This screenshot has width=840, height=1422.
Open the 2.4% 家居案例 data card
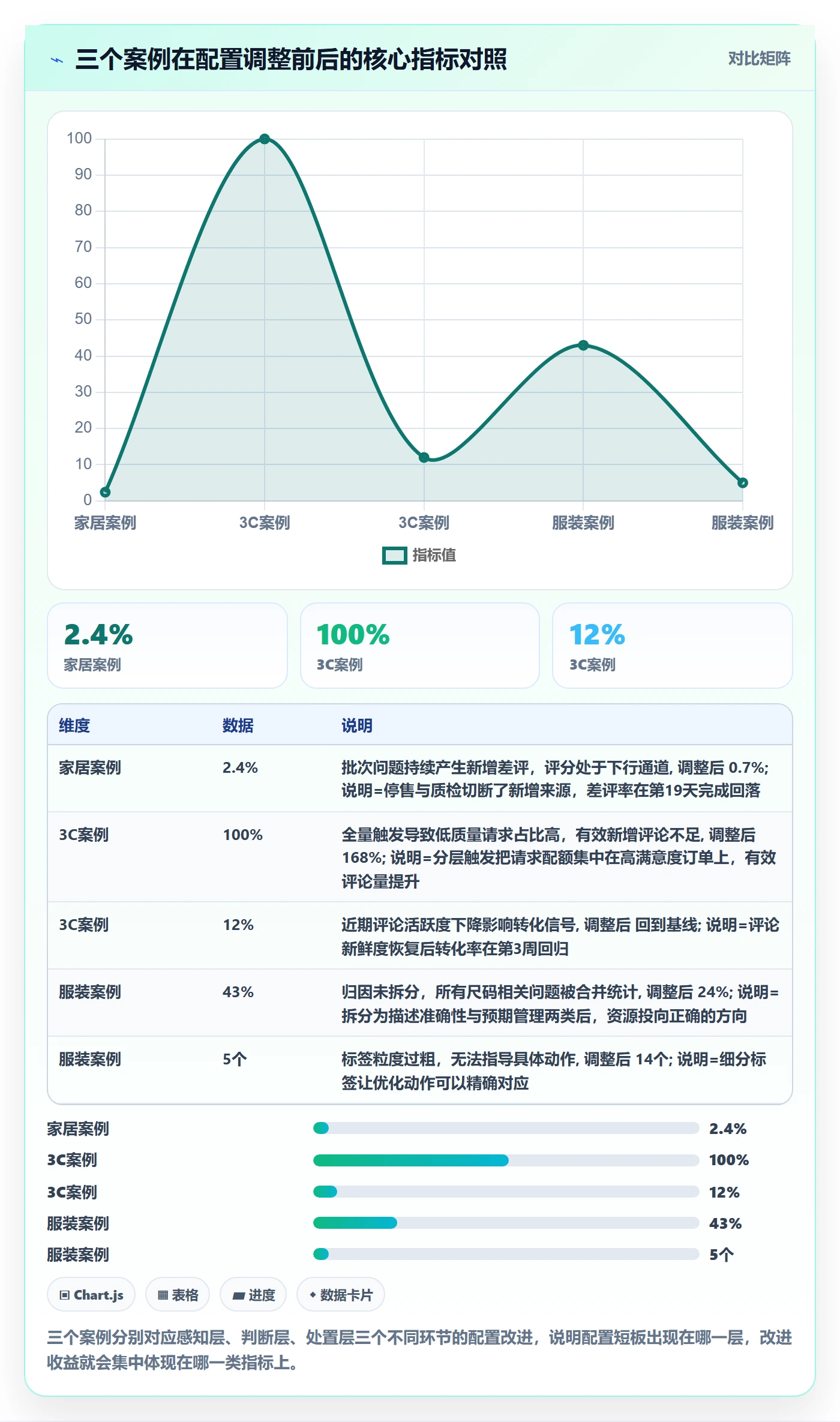tap(167, 646)
